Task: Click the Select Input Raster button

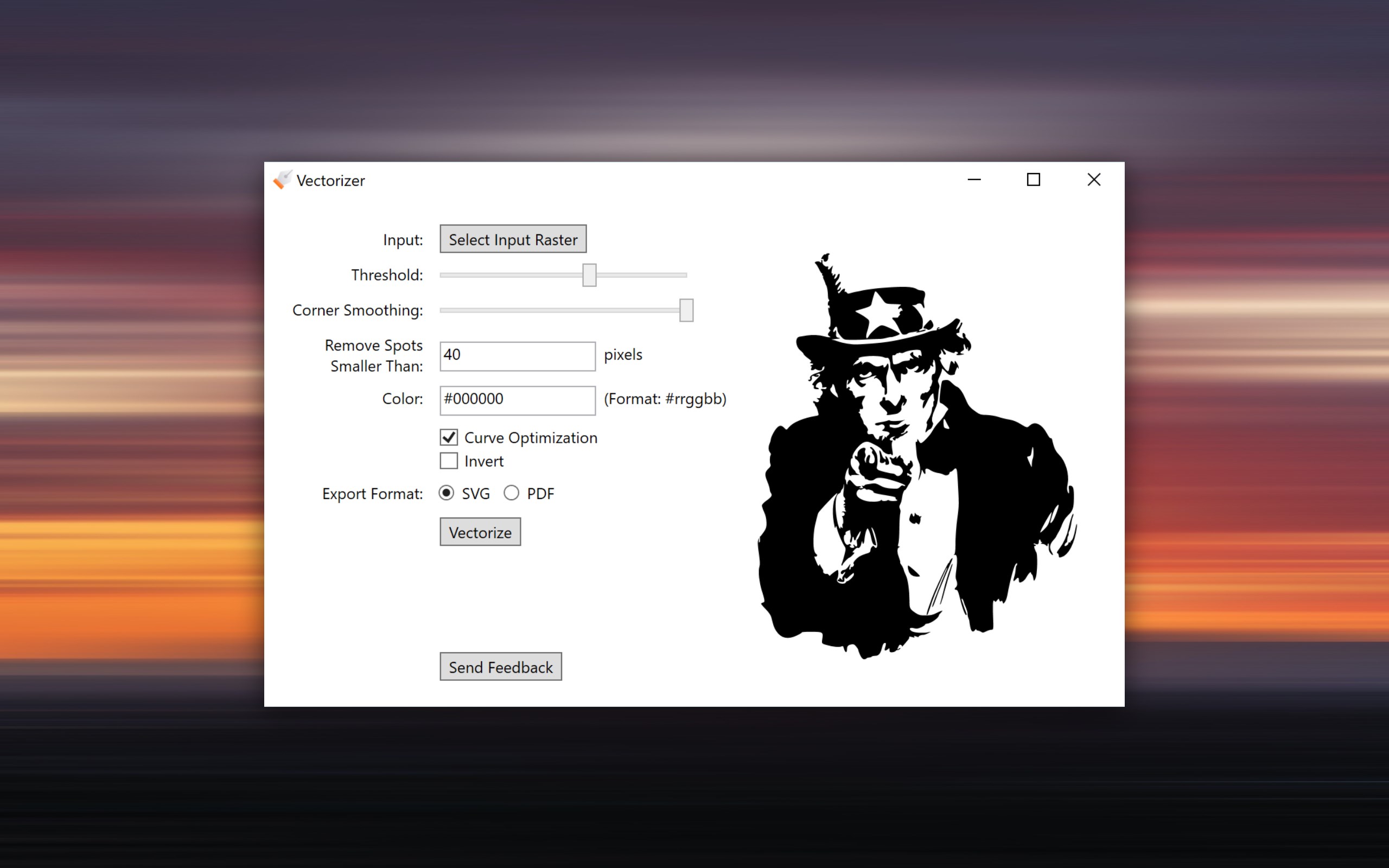Action: [513, 239]
